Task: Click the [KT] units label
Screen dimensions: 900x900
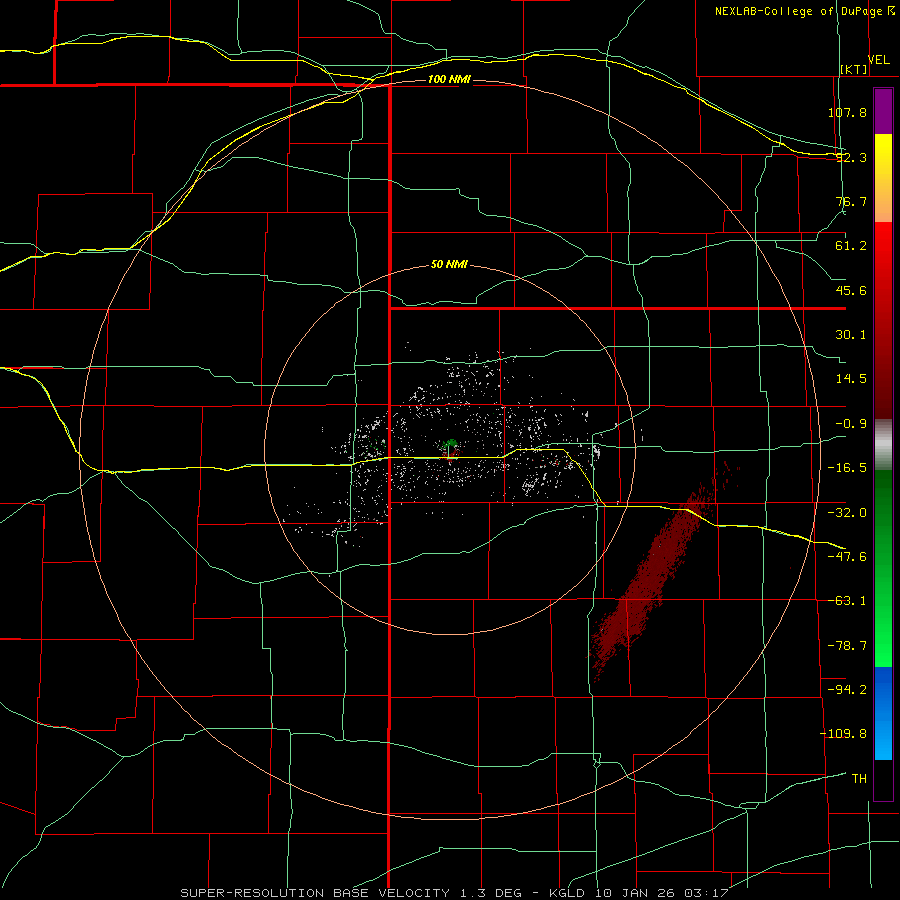Action: tap(854, 69)
